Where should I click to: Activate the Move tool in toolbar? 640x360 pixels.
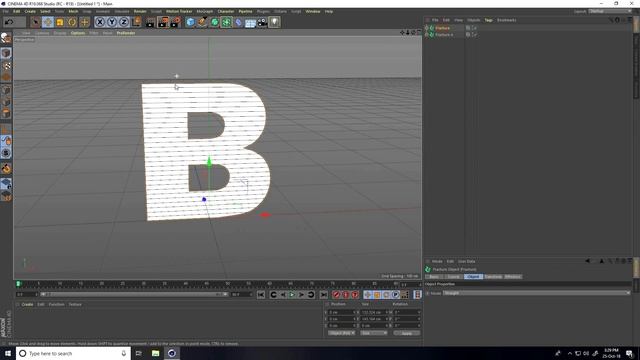coord(48,22)
